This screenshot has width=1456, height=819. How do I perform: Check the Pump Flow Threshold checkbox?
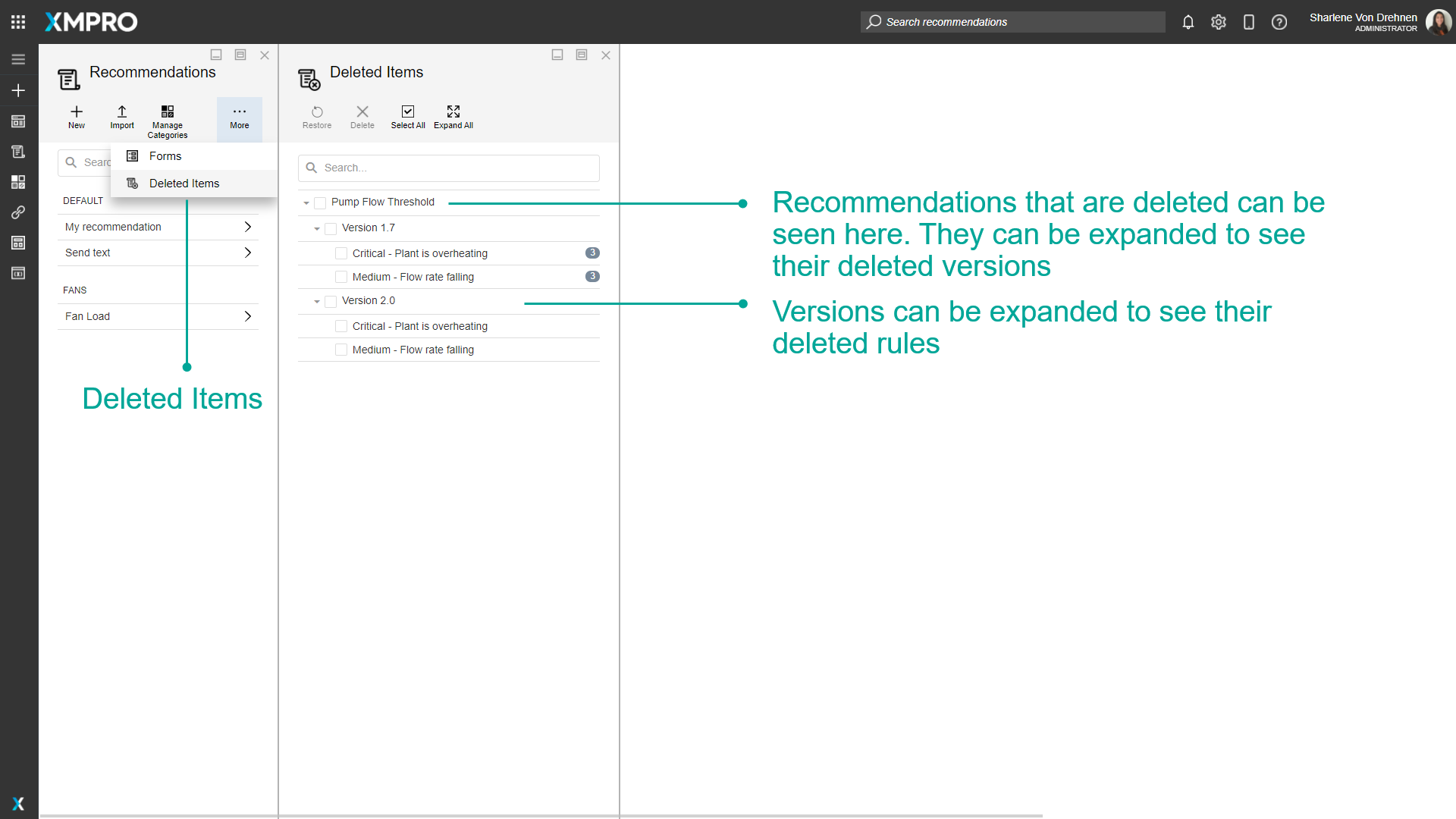click(320, 202)
